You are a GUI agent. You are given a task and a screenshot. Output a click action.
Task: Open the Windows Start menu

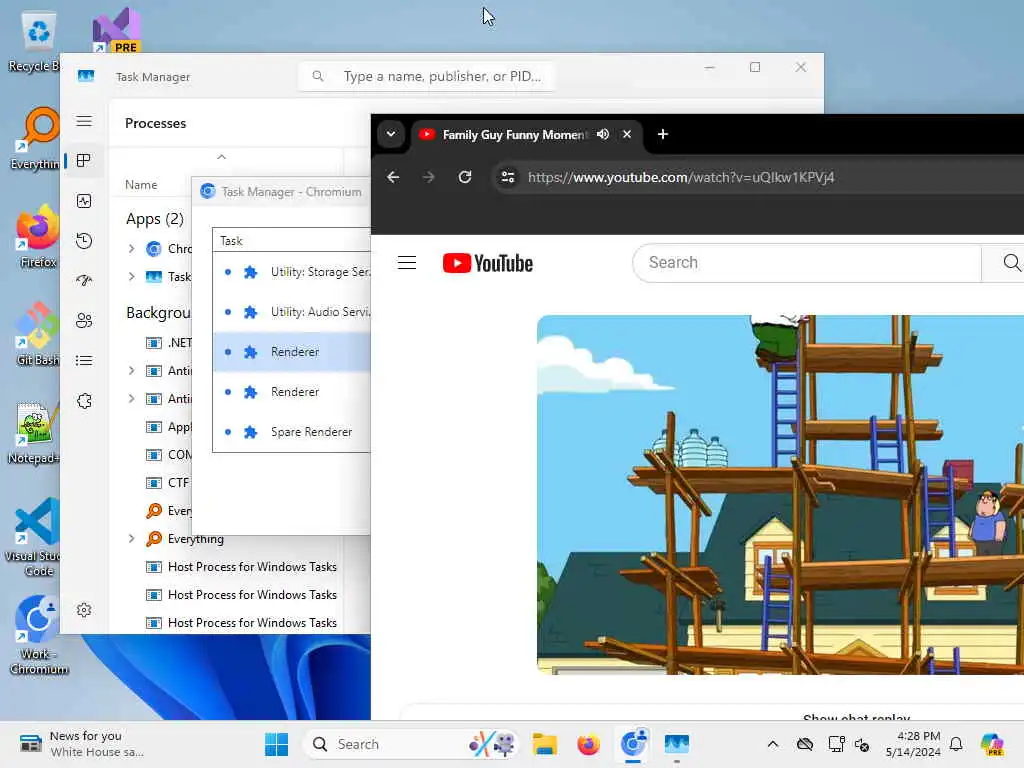[276, 744]
